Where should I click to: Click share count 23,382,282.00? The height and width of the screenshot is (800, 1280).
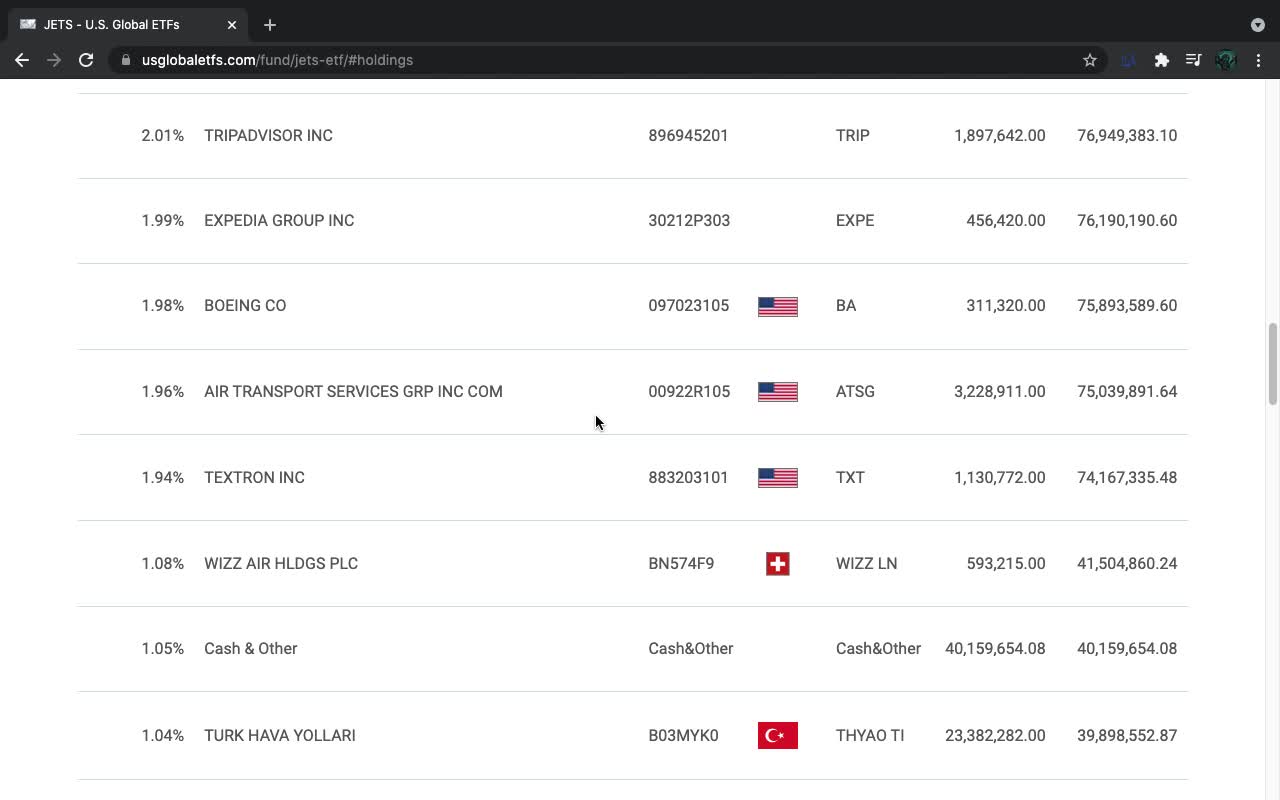[x=995, y=735]
